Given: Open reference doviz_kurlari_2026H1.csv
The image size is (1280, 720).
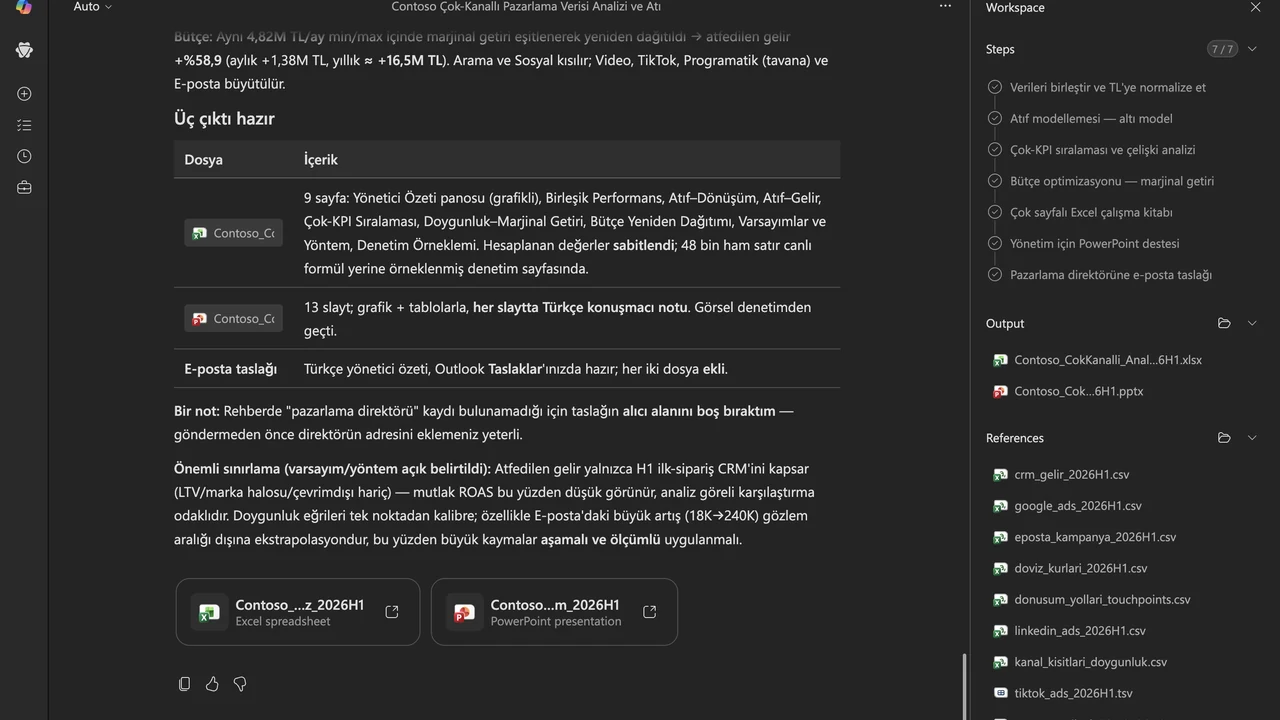Looking at the screenshot, I should point(1080,568).
